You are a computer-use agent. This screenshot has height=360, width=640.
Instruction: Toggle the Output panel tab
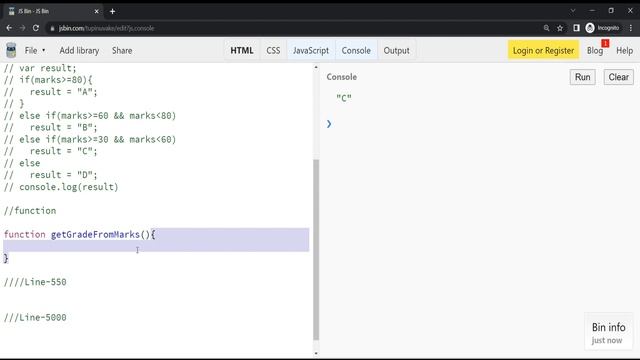(x=396, y=51)
